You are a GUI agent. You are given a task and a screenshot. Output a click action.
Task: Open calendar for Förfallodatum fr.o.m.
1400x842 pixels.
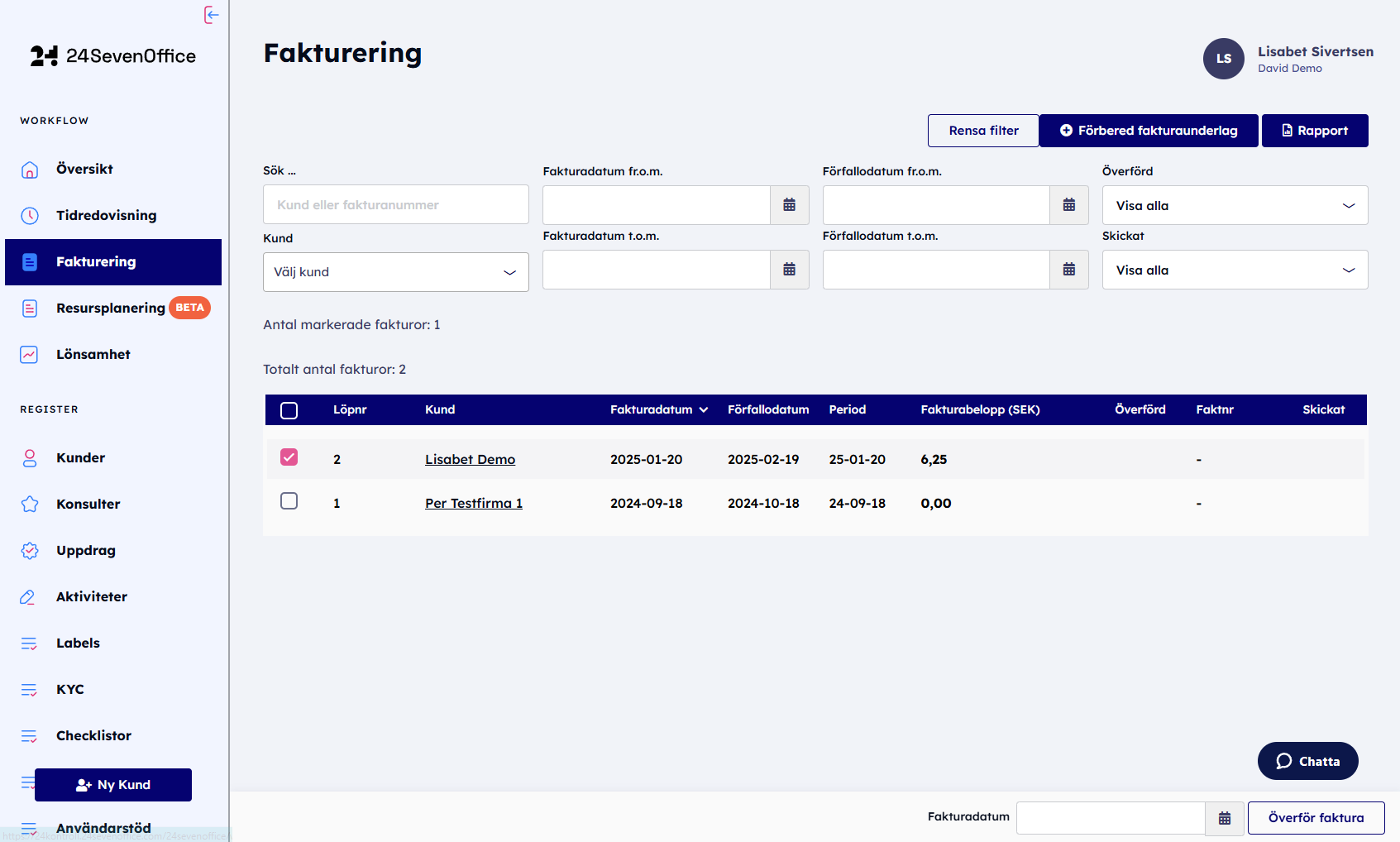click(x=1068, y=205)
